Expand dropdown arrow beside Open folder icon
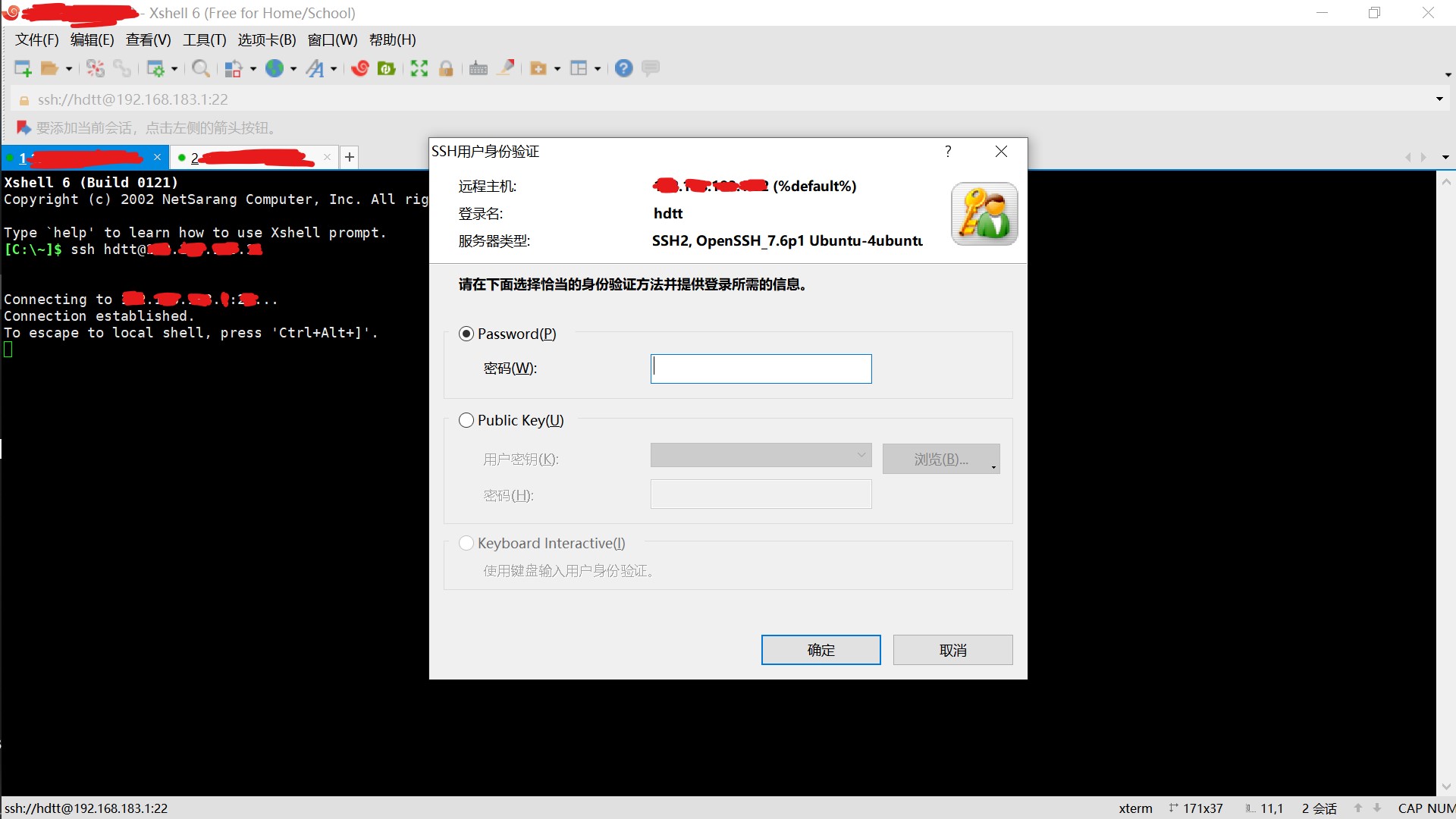1456x819 pixels. click(x=69, y=69)
